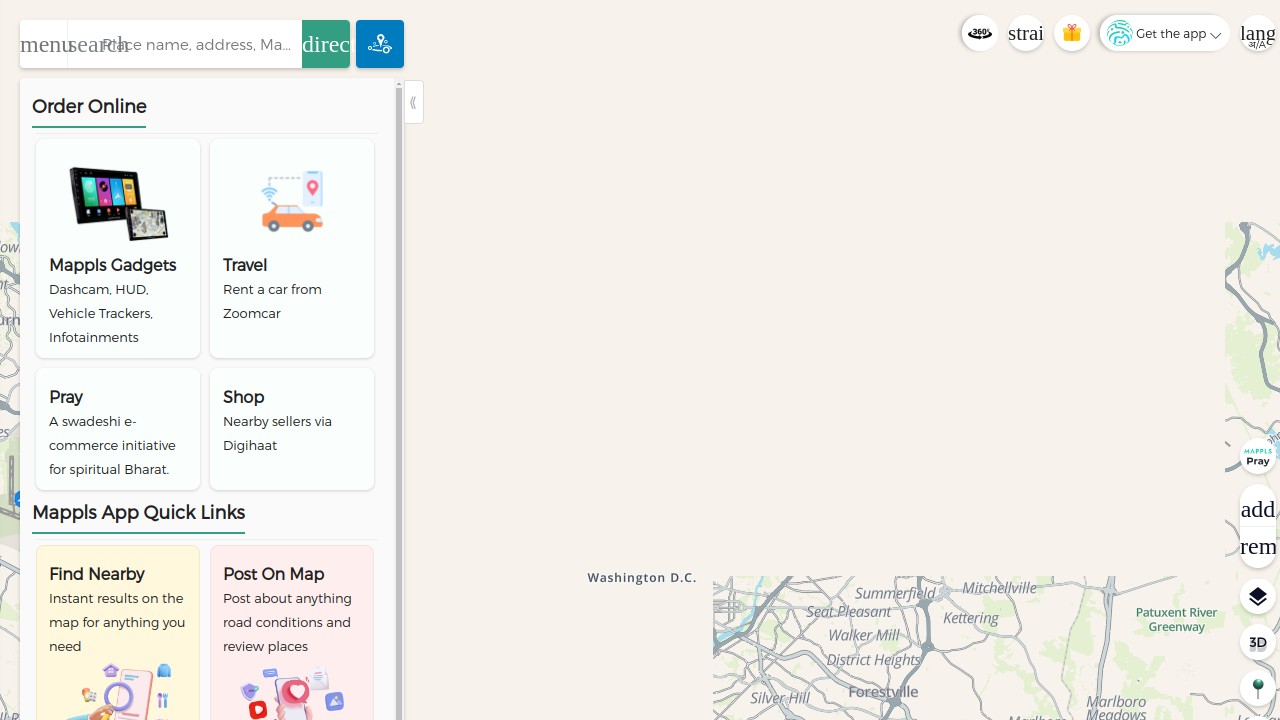This screenshot has width=1280, height=720.
Task: Click the Kettering label on the map
Action: 971,619
